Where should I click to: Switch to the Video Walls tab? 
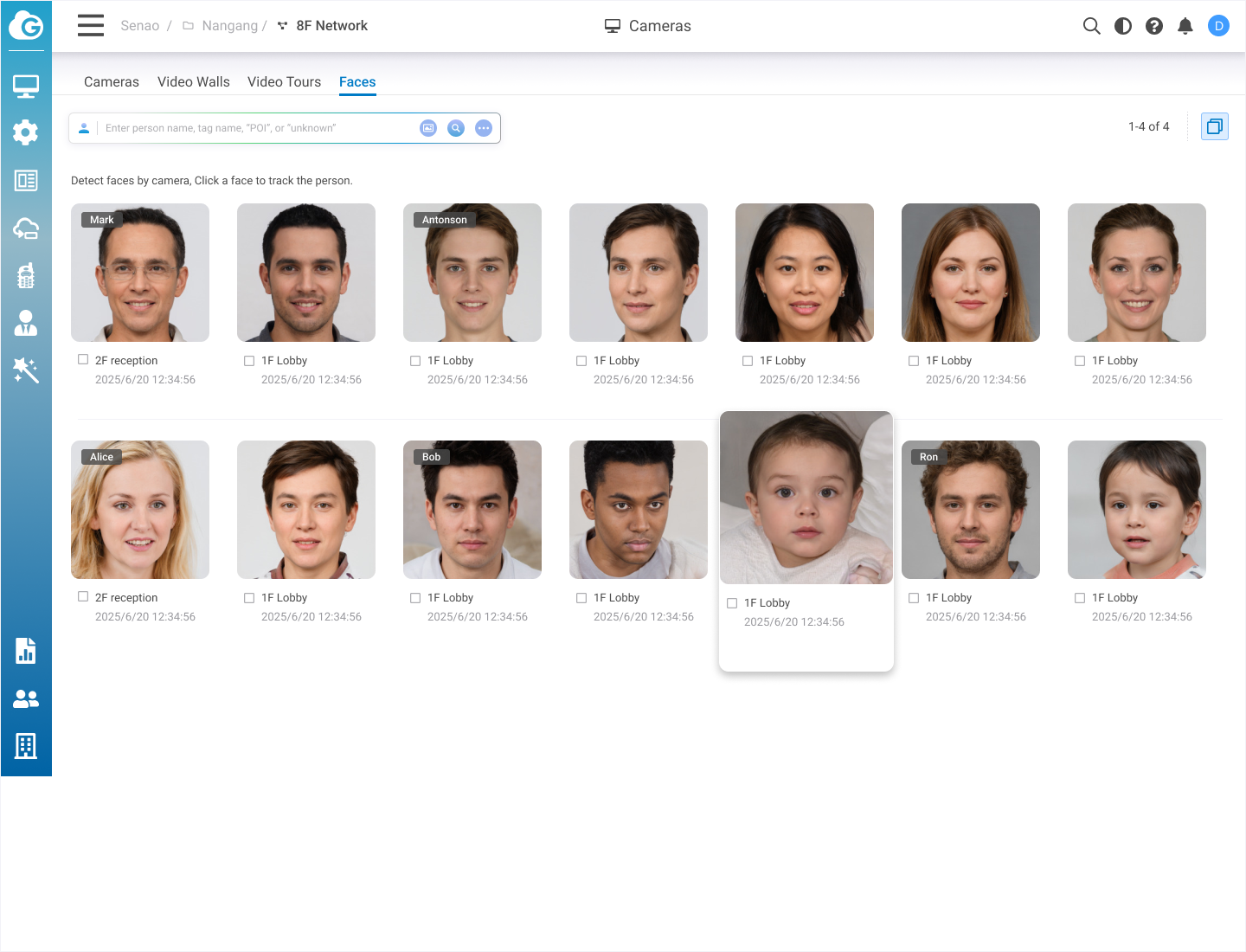coord(194,81)
